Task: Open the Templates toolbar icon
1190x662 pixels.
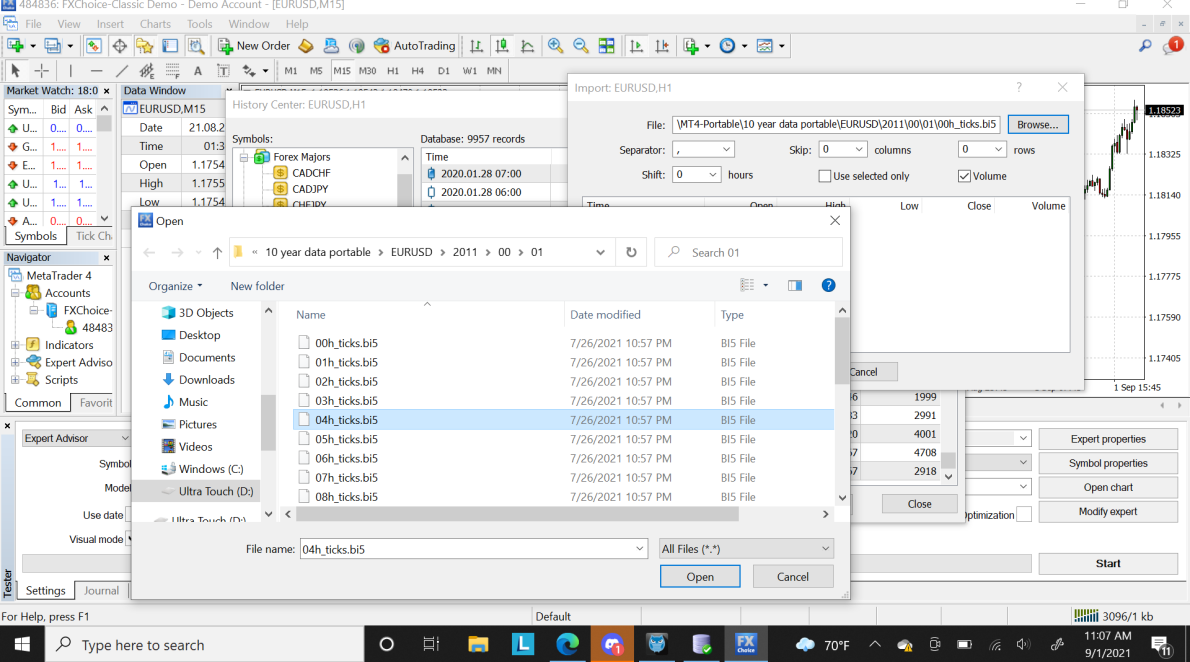Action: pyautogui.click(x=765, y=46)
